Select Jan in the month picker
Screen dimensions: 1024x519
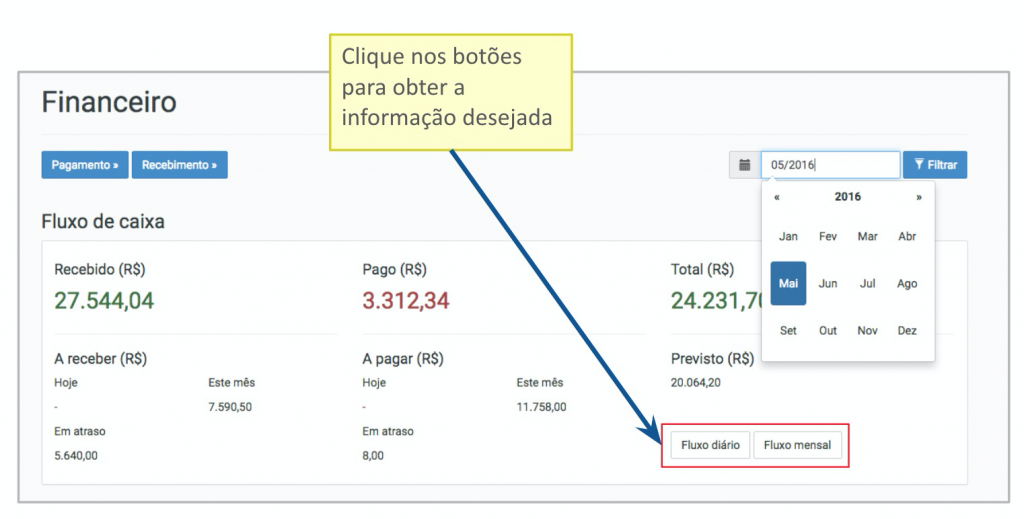788,236
